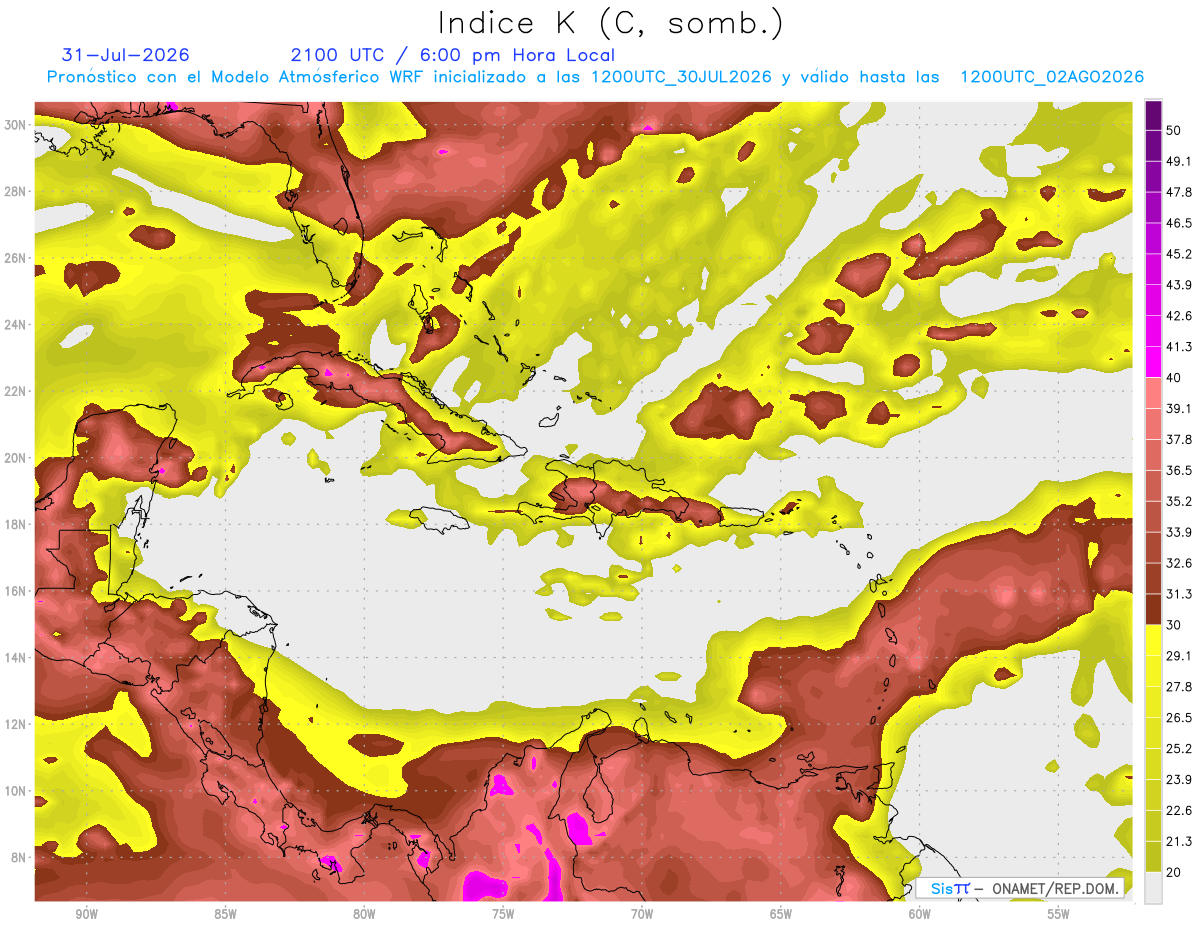Screen dimensions: 1200x927
Task: Click the "80W" longitude label
Action: pos(364,915)
